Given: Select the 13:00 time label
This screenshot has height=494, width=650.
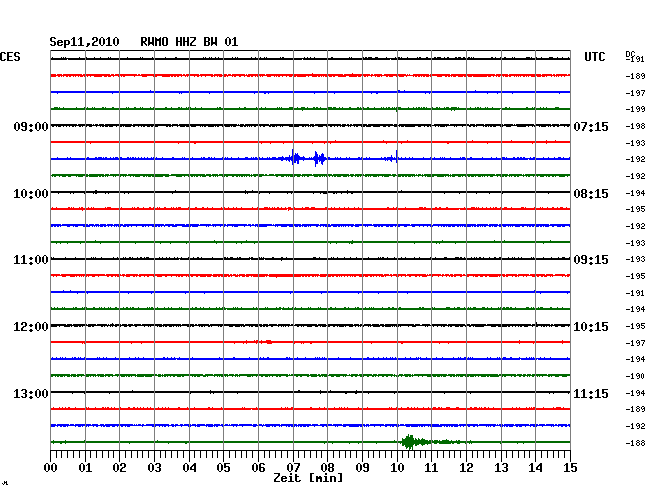Looking at the screenshot, I should (31, 393).
